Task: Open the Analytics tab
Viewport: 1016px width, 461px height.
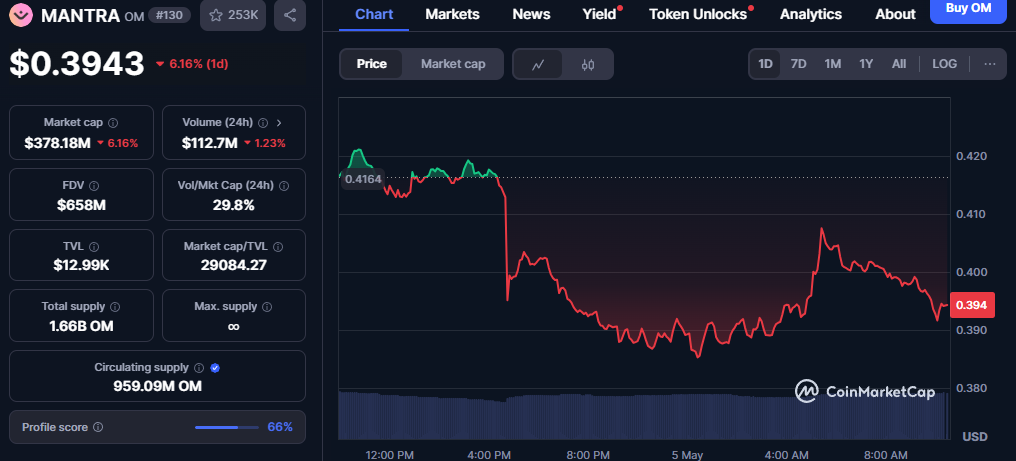Action: pyautogui.click(x=811, y=14)
